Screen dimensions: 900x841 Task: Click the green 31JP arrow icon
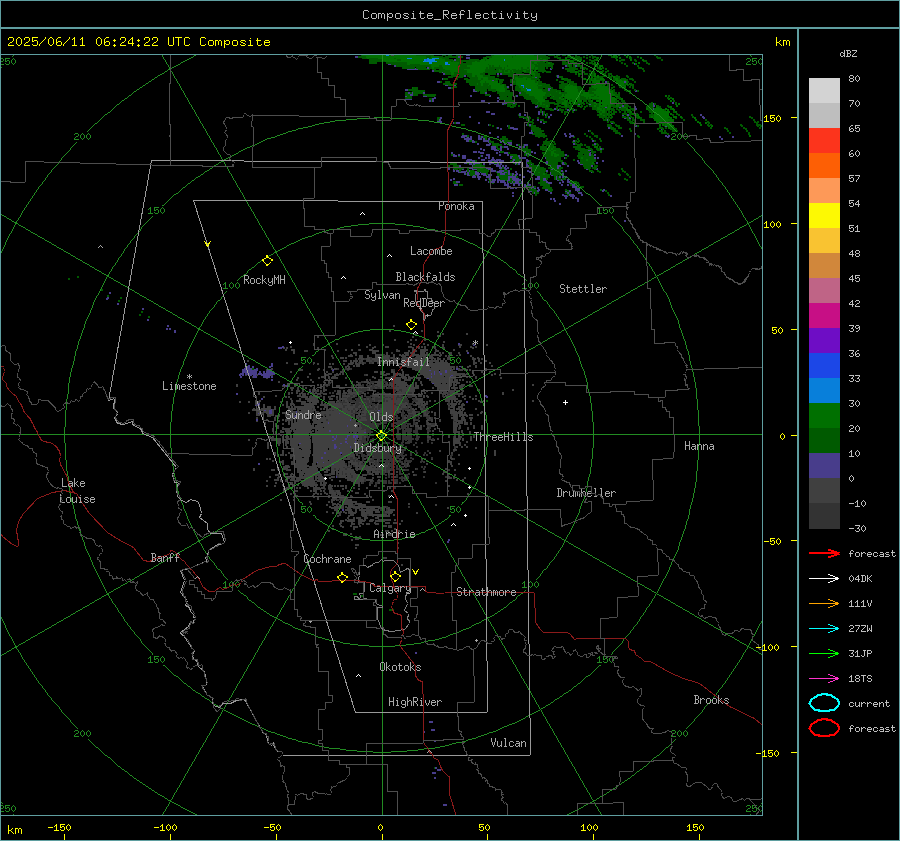[824, 653]
